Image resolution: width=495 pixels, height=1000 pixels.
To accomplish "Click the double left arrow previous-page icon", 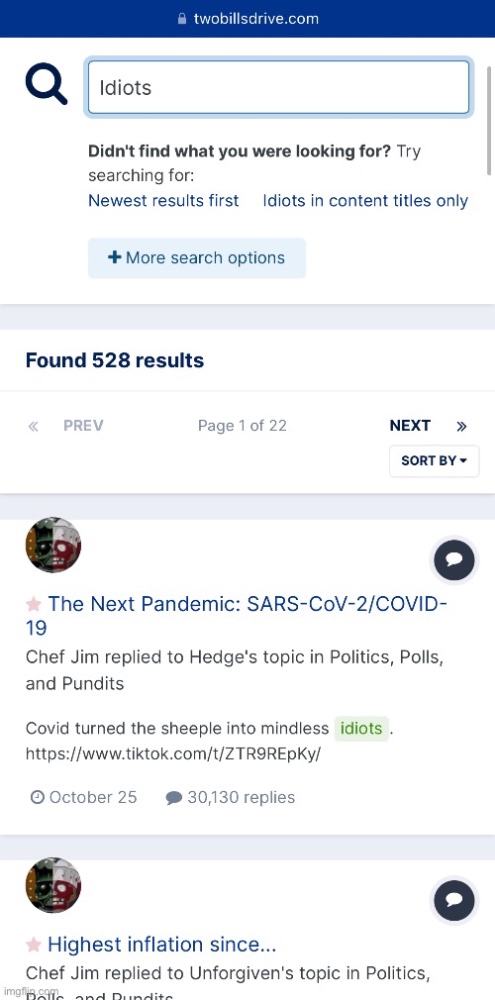I will click(x=33, y=426).
